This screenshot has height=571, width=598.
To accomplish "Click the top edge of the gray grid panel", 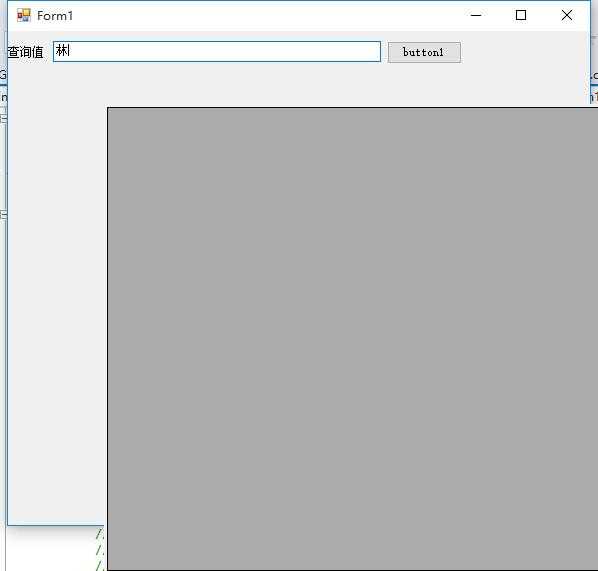I will coord(353,108).
